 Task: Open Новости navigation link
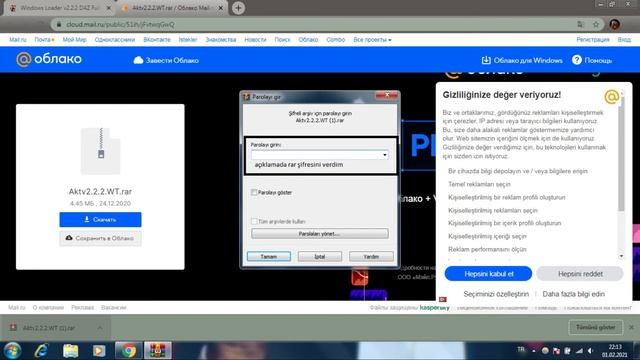tap(255, 40)
